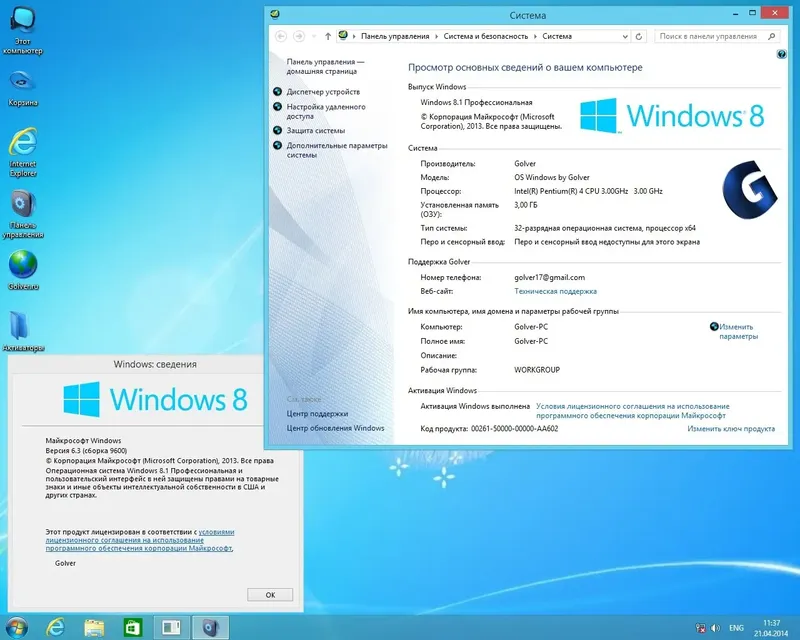800x640 pixels.
Task: Open File Explorer from the taskbar
Action: [x=92, y=625]
